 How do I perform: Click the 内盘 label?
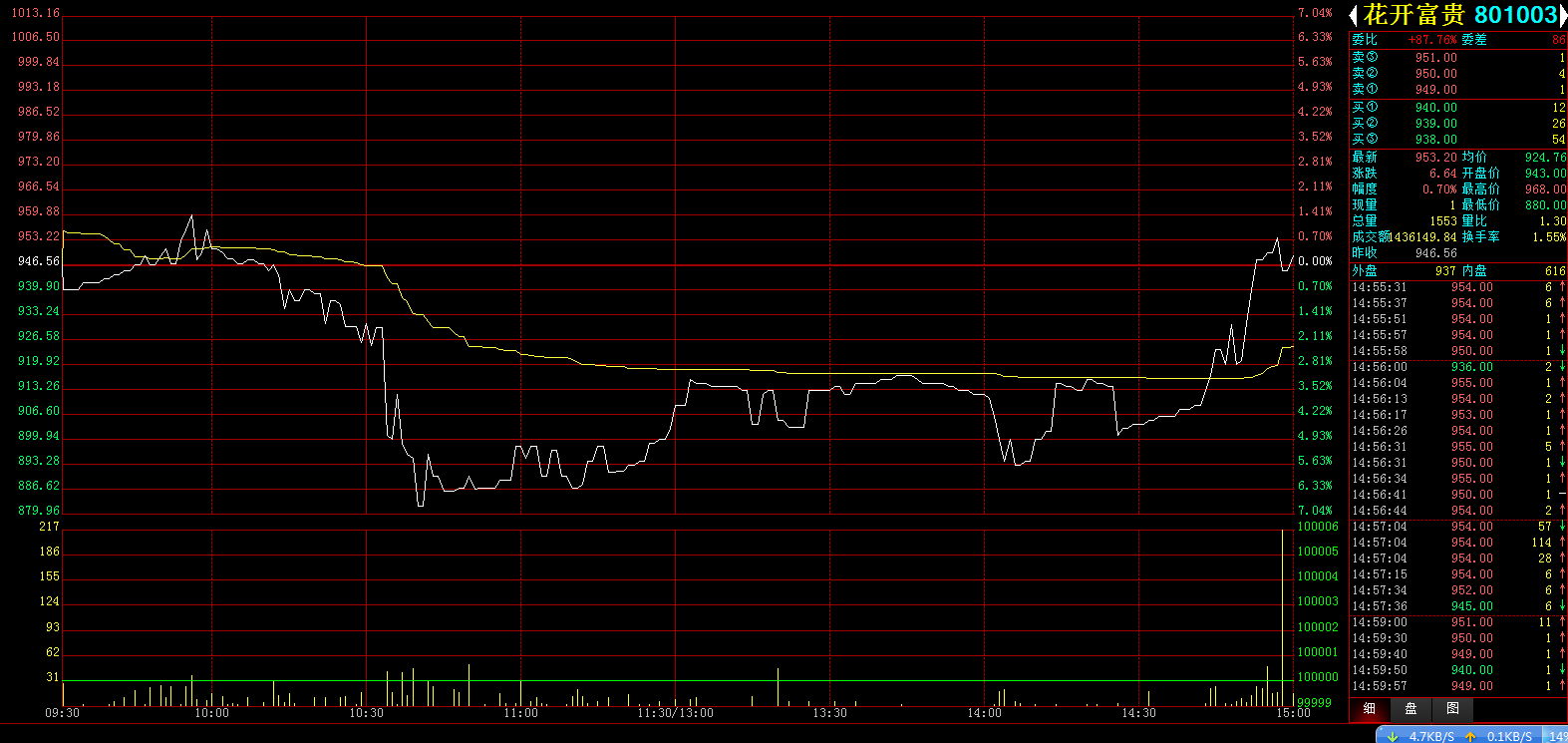(1474, 271)
